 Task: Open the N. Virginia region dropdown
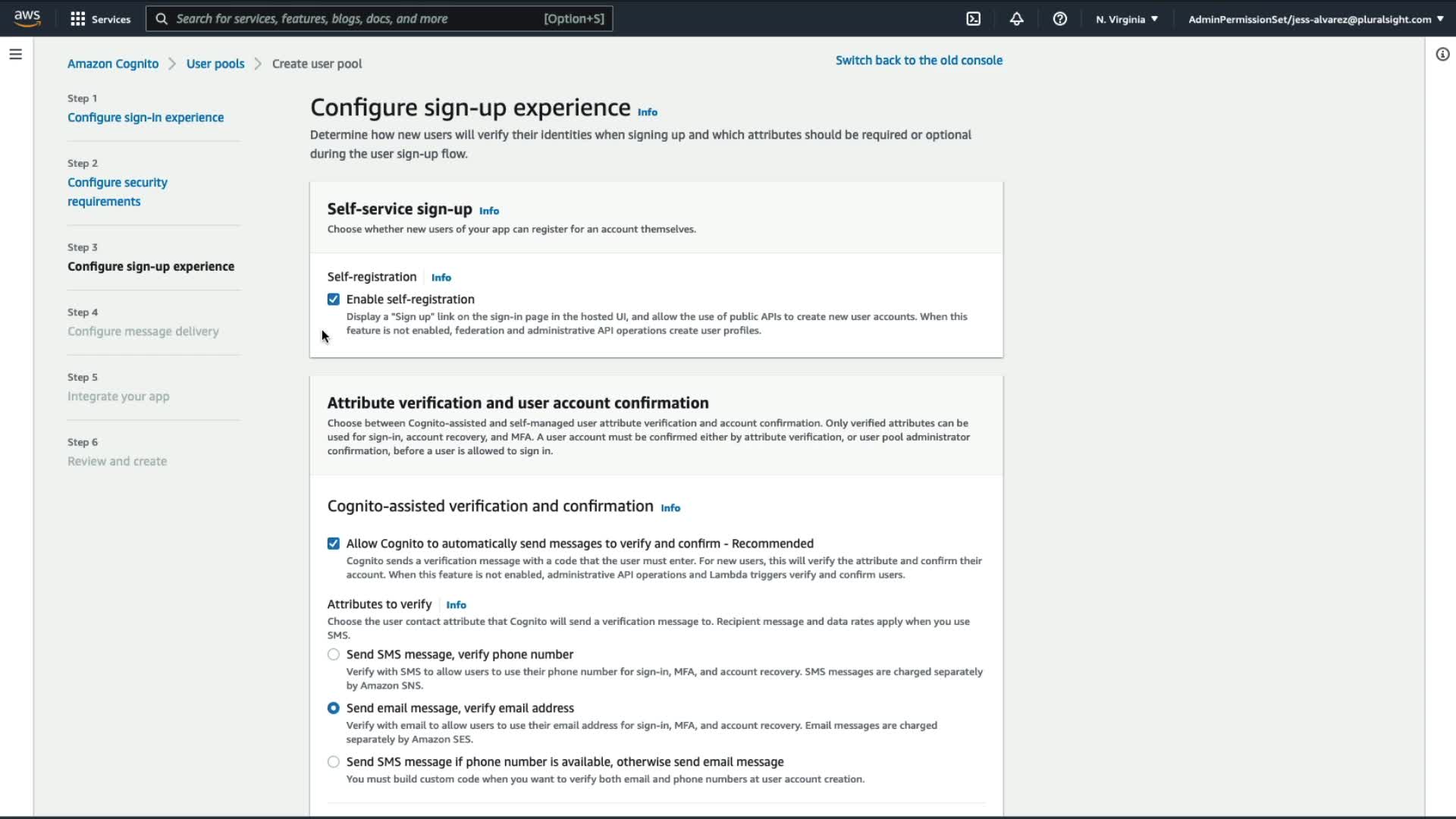1126,19
